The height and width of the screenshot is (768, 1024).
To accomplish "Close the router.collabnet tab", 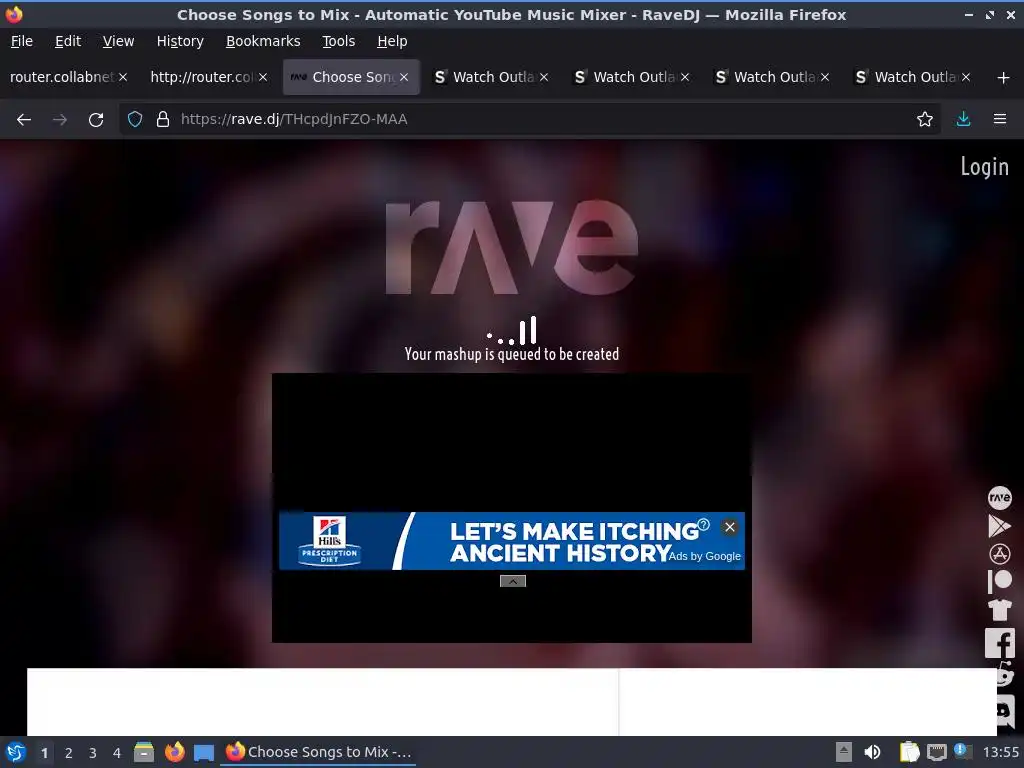I will [123, 77].
